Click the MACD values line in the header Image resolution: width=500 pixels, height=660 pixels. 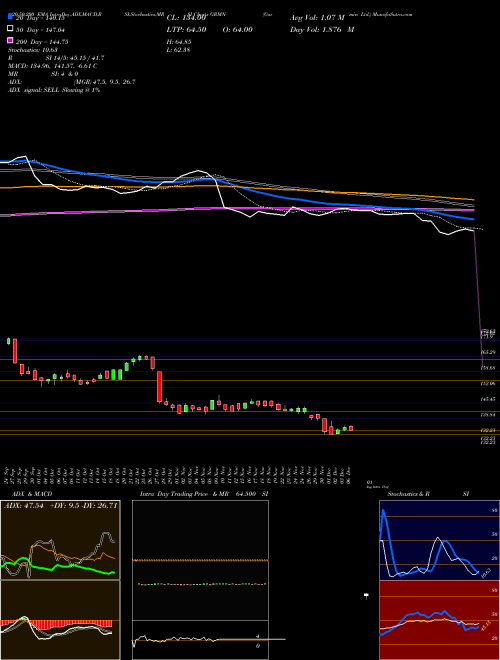[x=53, y=66]
